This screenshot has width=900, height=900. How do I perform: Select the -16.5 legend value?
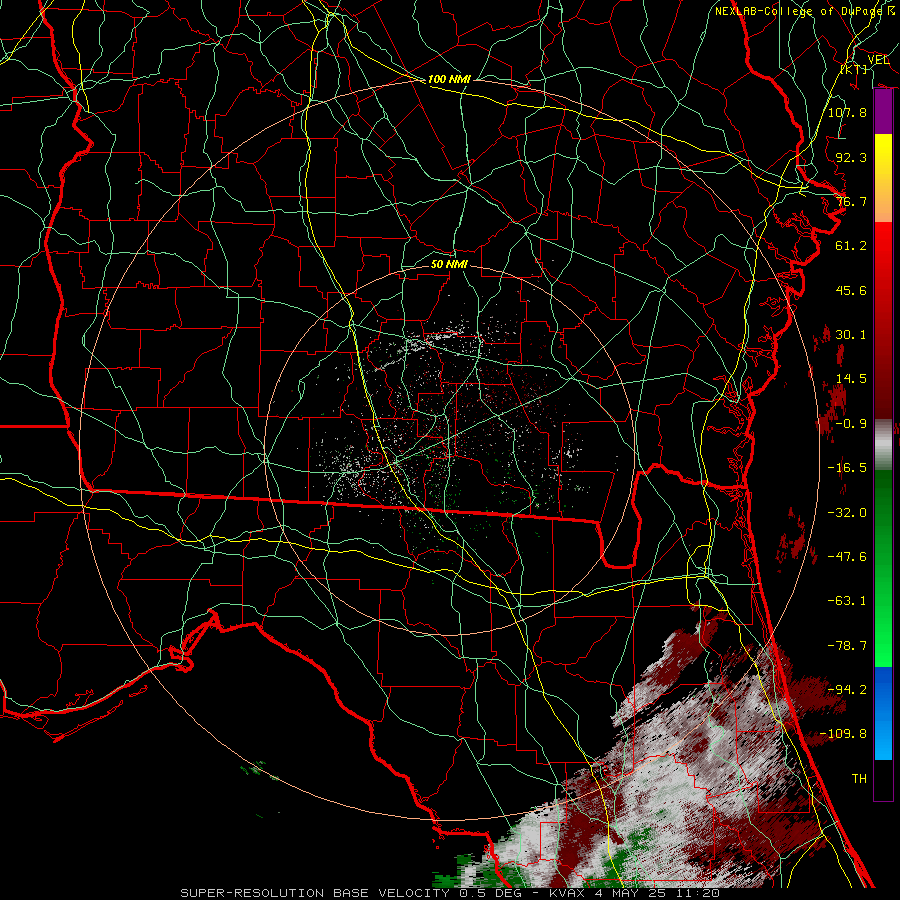point(847,468)
